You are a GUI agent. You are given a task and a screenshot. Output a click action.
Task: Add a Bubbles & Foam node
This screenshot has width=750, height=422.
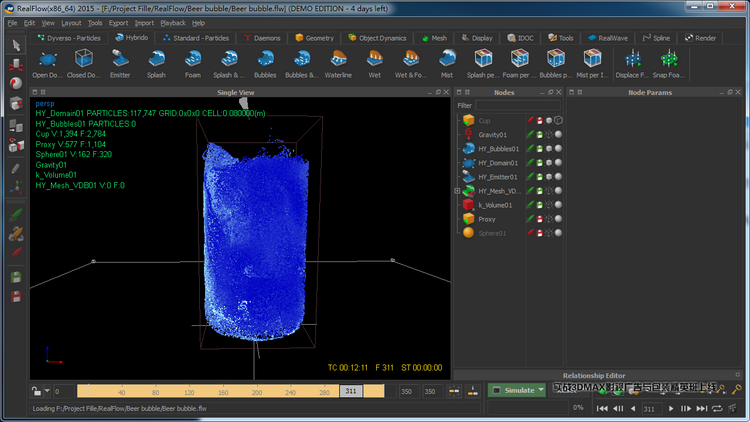coord(302,64)
